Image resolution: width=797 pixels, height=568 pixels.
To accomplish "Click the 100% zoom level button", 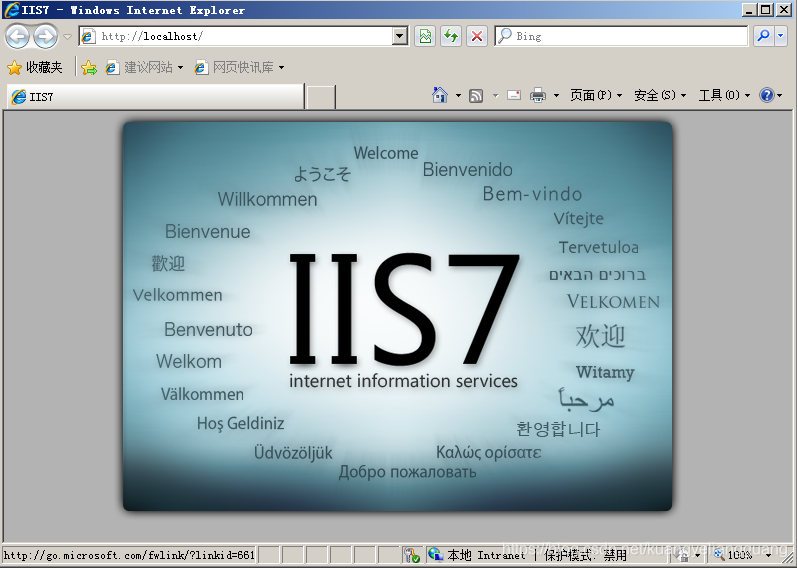I will click(x=732, y=555).
